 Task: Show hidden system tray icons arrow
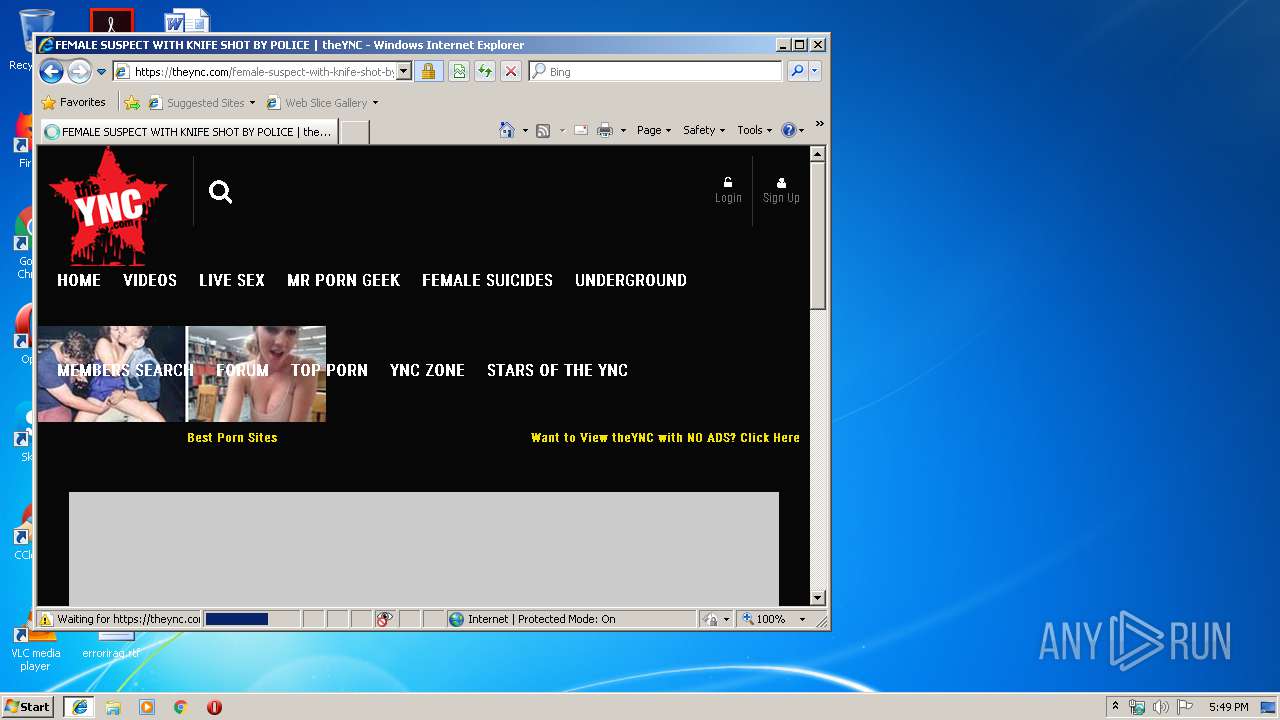1115,706
